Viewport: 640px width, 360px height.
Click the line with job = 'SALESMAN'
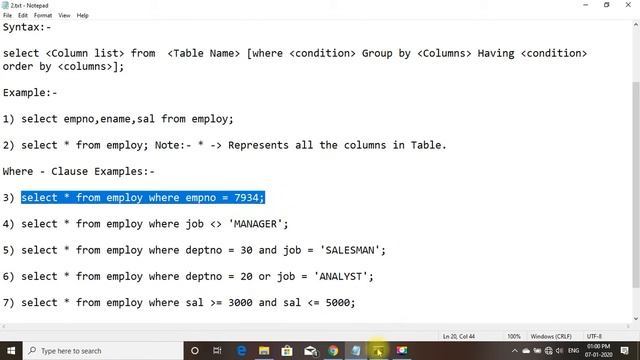point(194,250)
